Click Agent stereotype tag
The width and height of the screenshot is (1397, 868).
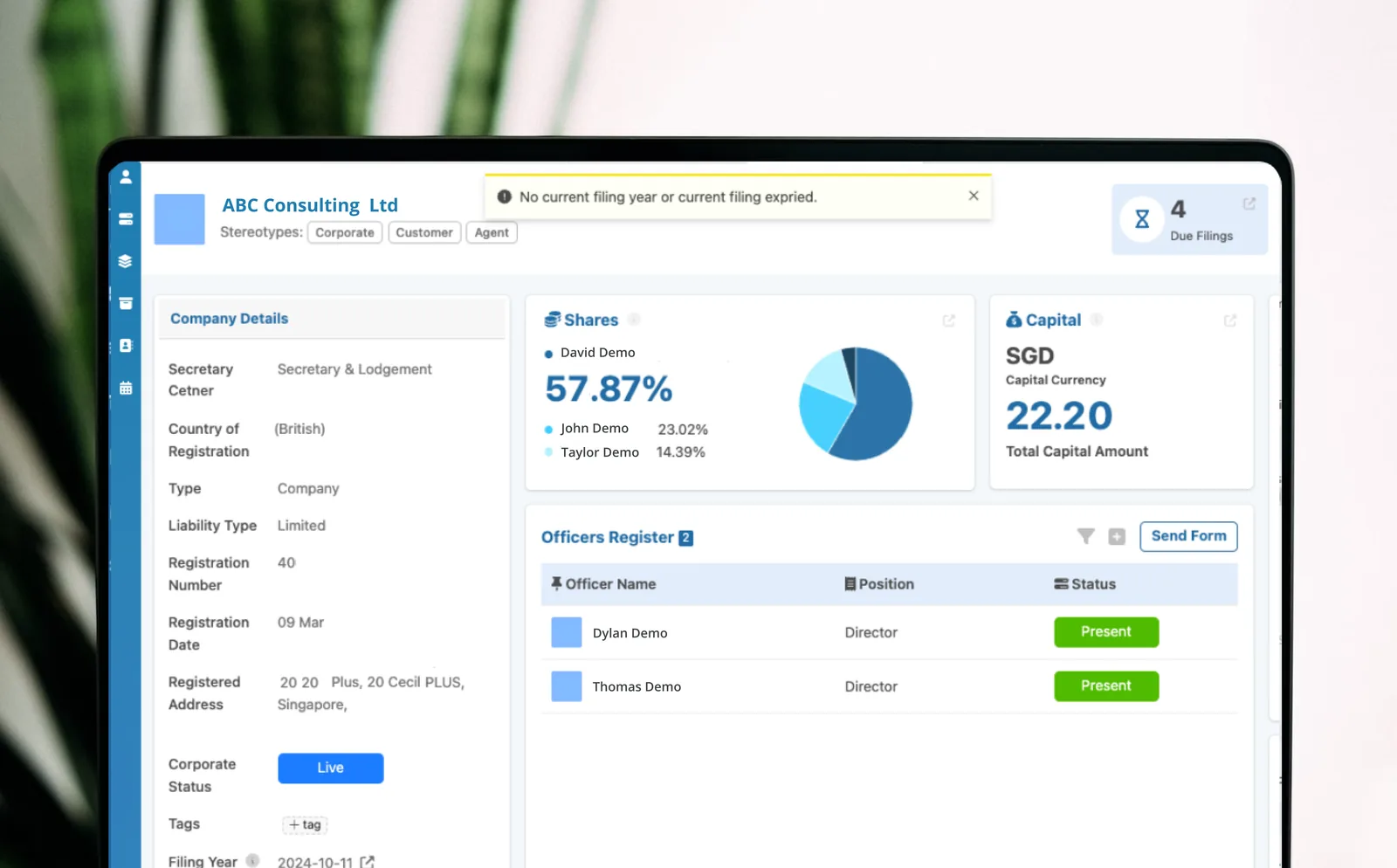point(492,232)
